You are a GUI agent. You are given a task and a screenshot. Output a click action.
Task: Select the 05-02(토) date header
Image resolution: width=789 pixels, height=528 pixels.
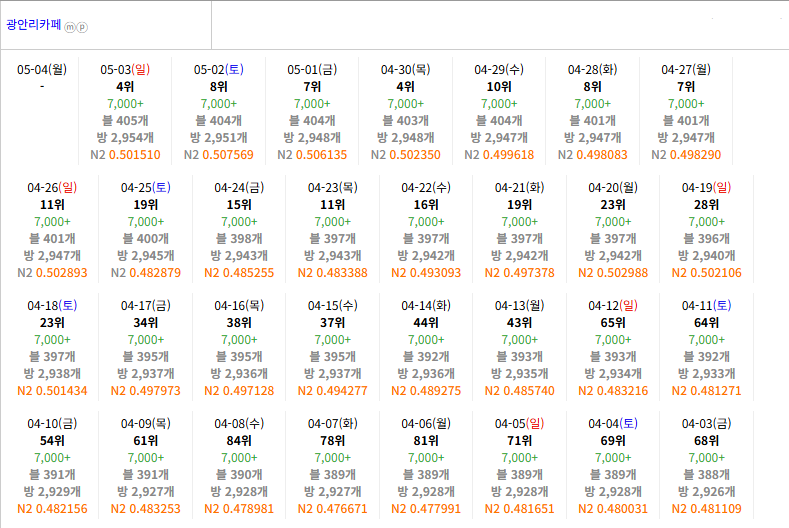pyautogui.click(x=219, y=69)
